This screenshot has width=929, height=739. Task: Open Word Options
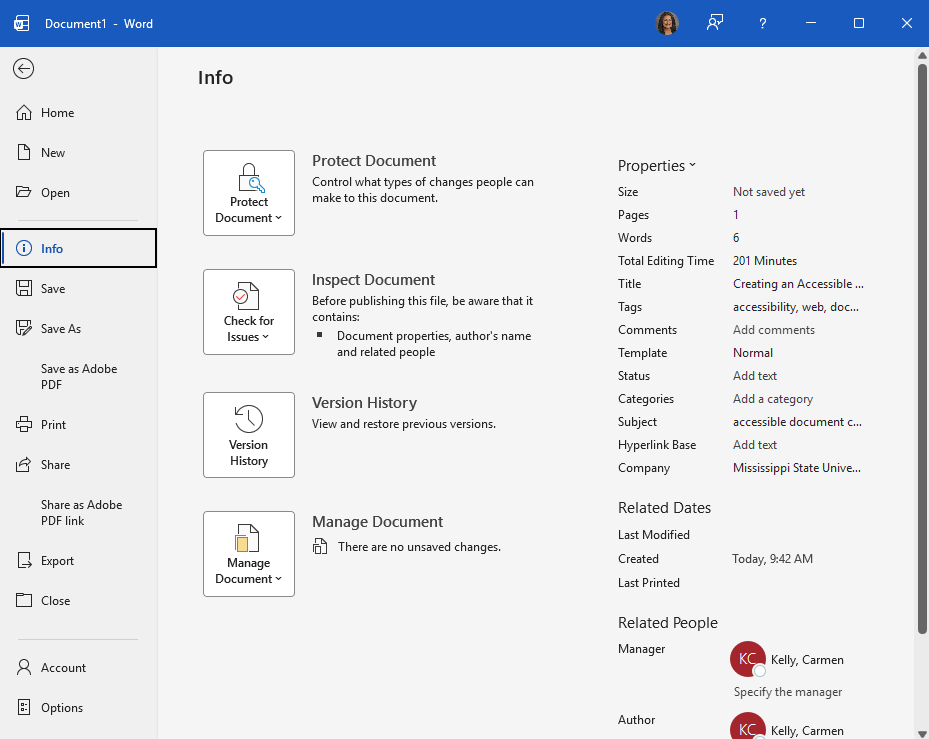click(79, 708)
